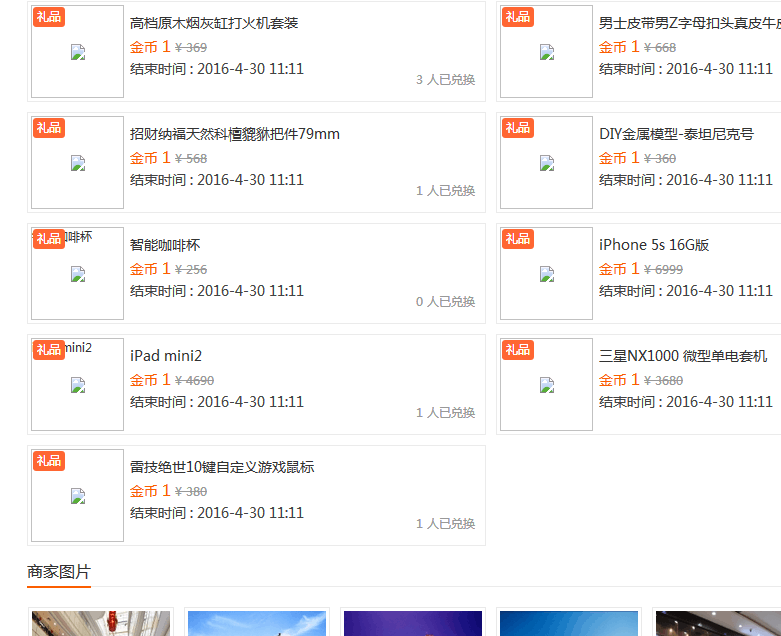Open product image of 智能咖啡杯

click(x=78, y=274)
